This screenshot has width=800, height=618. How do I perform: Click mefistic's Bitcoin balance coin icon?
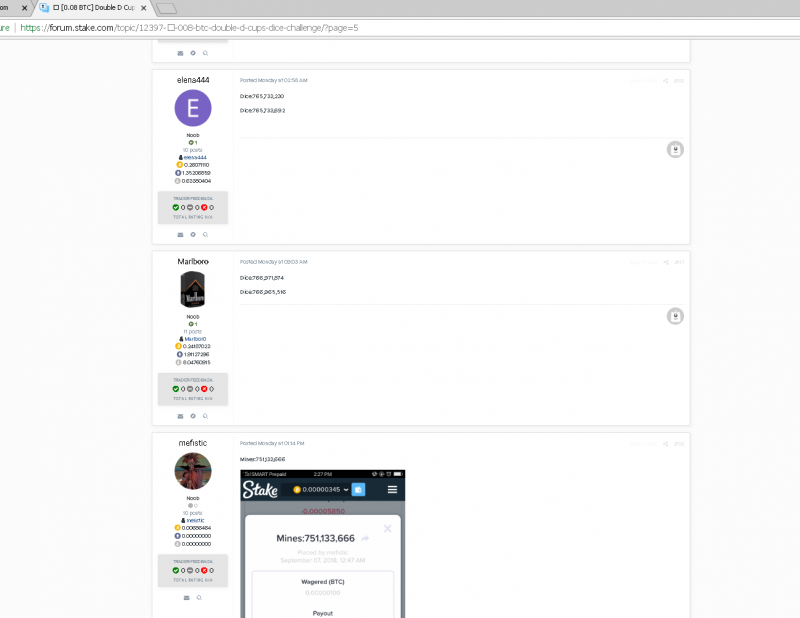178,528
